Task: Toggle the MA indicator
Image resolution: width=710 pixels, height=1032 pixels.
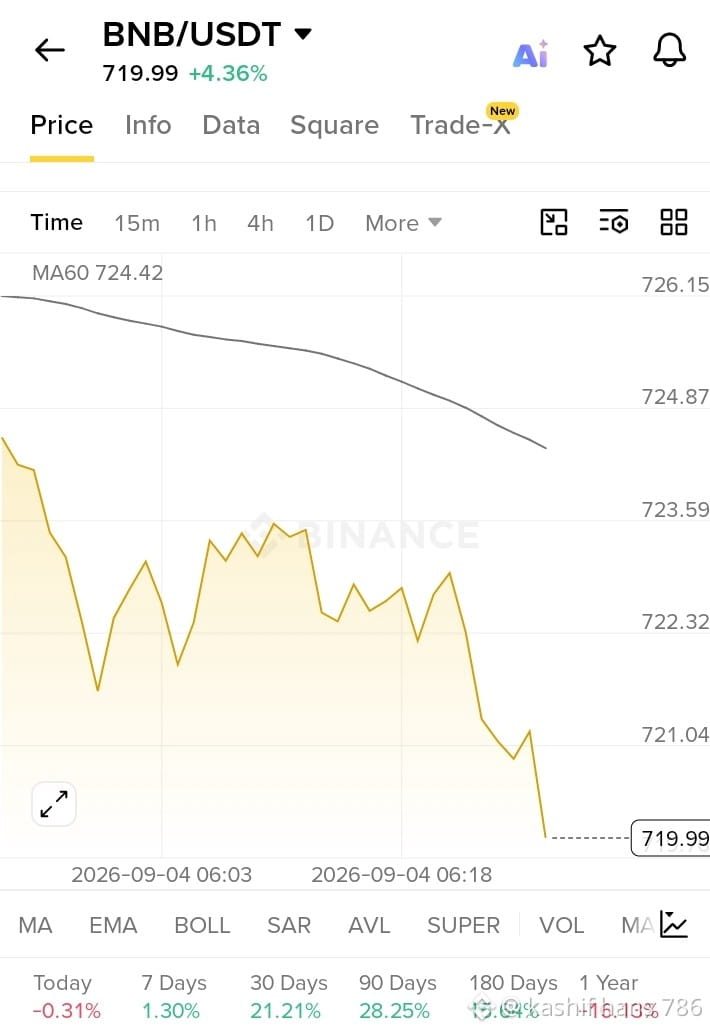Action: pos(36,925)
